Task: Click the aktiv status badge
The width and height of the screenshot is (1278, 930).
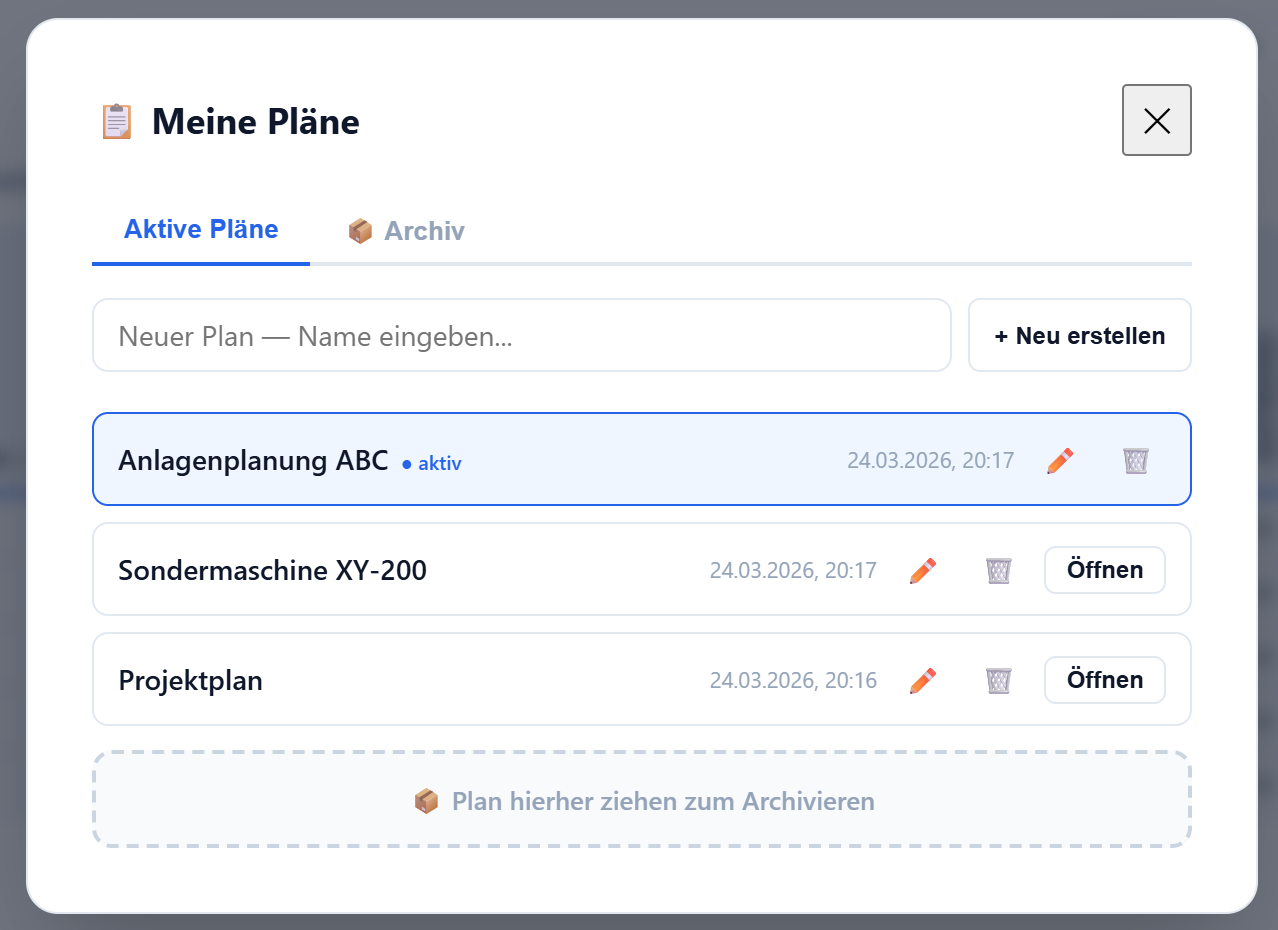Action: pos(432,463)
